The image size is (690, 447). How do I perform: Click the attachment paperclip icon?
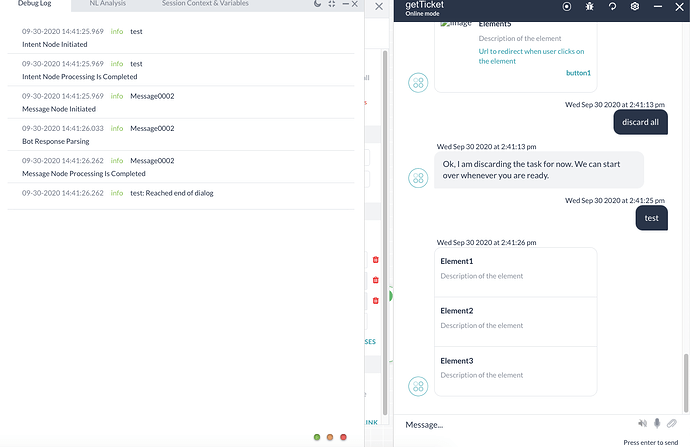pyautogui.click(x=672, y=424)
